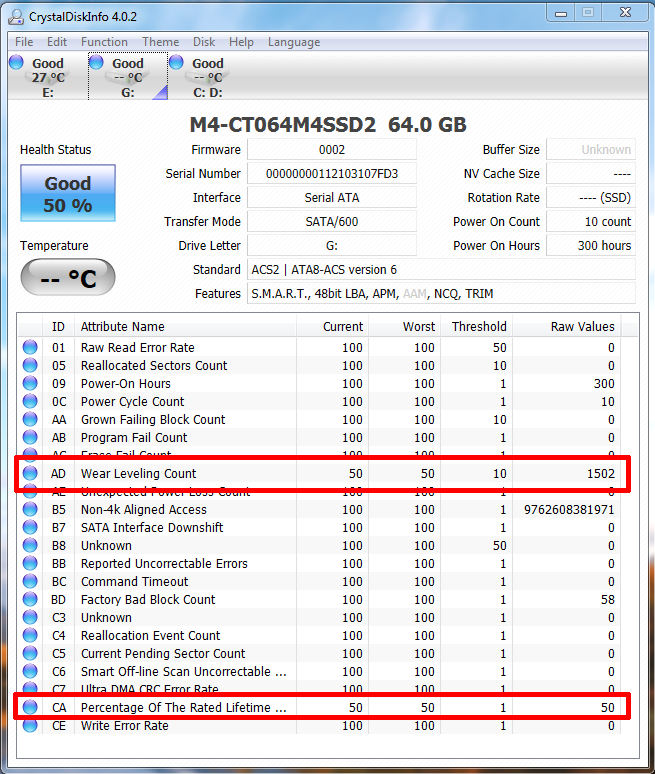Screen dimensions: 655x774
Task: Click status orb of Grown Failing Block Count
Action: click(30, 419)
